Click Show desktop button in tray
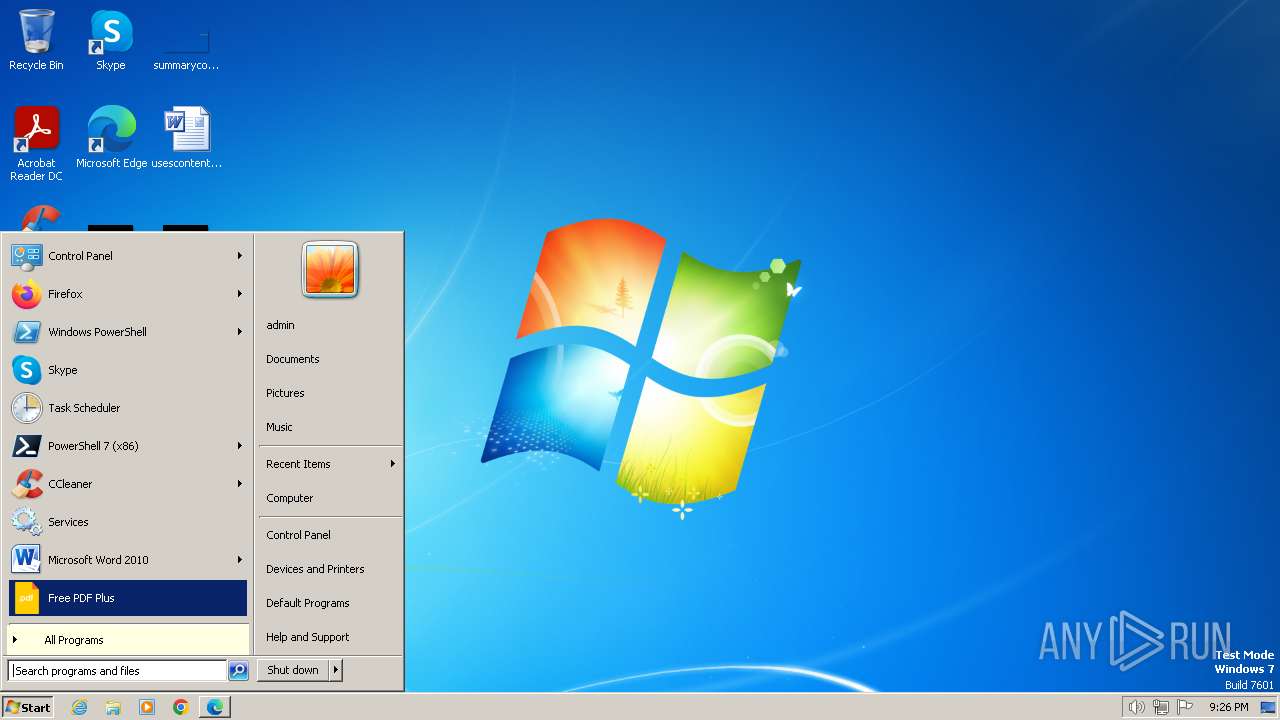Image resolution: width=1280 pixels, height=720 pixels. [1268, 707]
